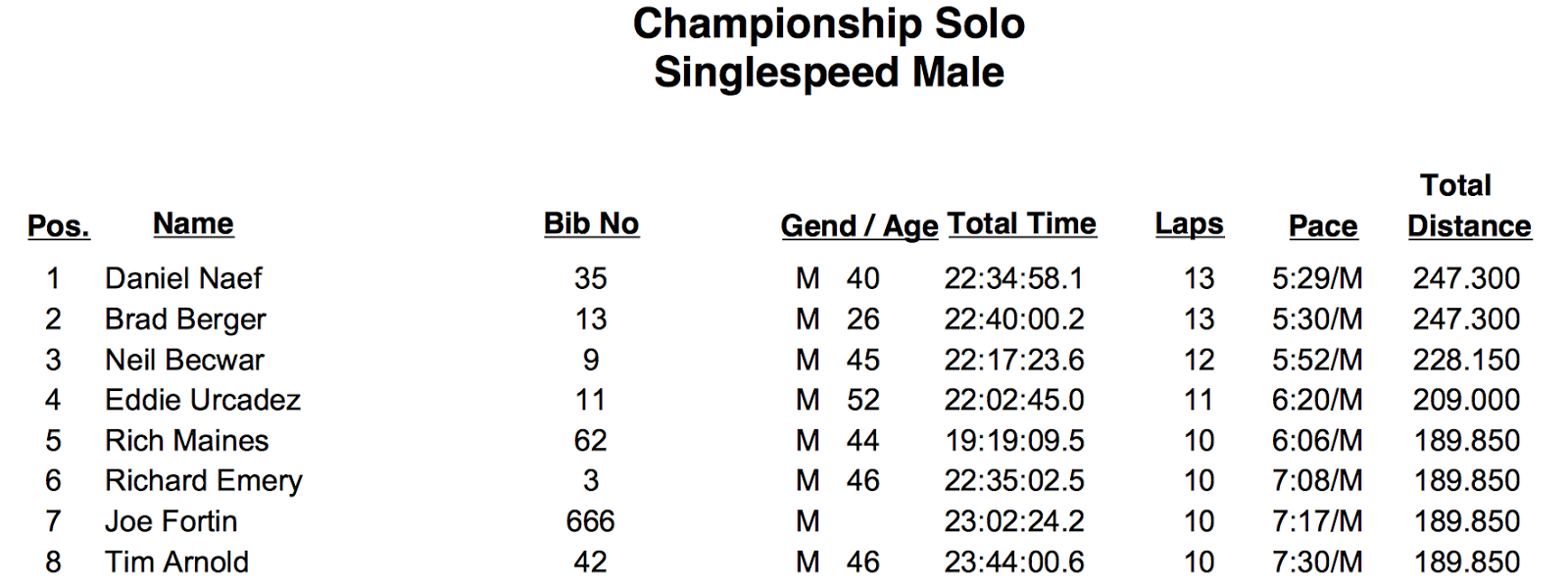Select Tim Arnold's total time 23:44:00.6
Screen dimensions: 1568x586
coord(1014,562)
